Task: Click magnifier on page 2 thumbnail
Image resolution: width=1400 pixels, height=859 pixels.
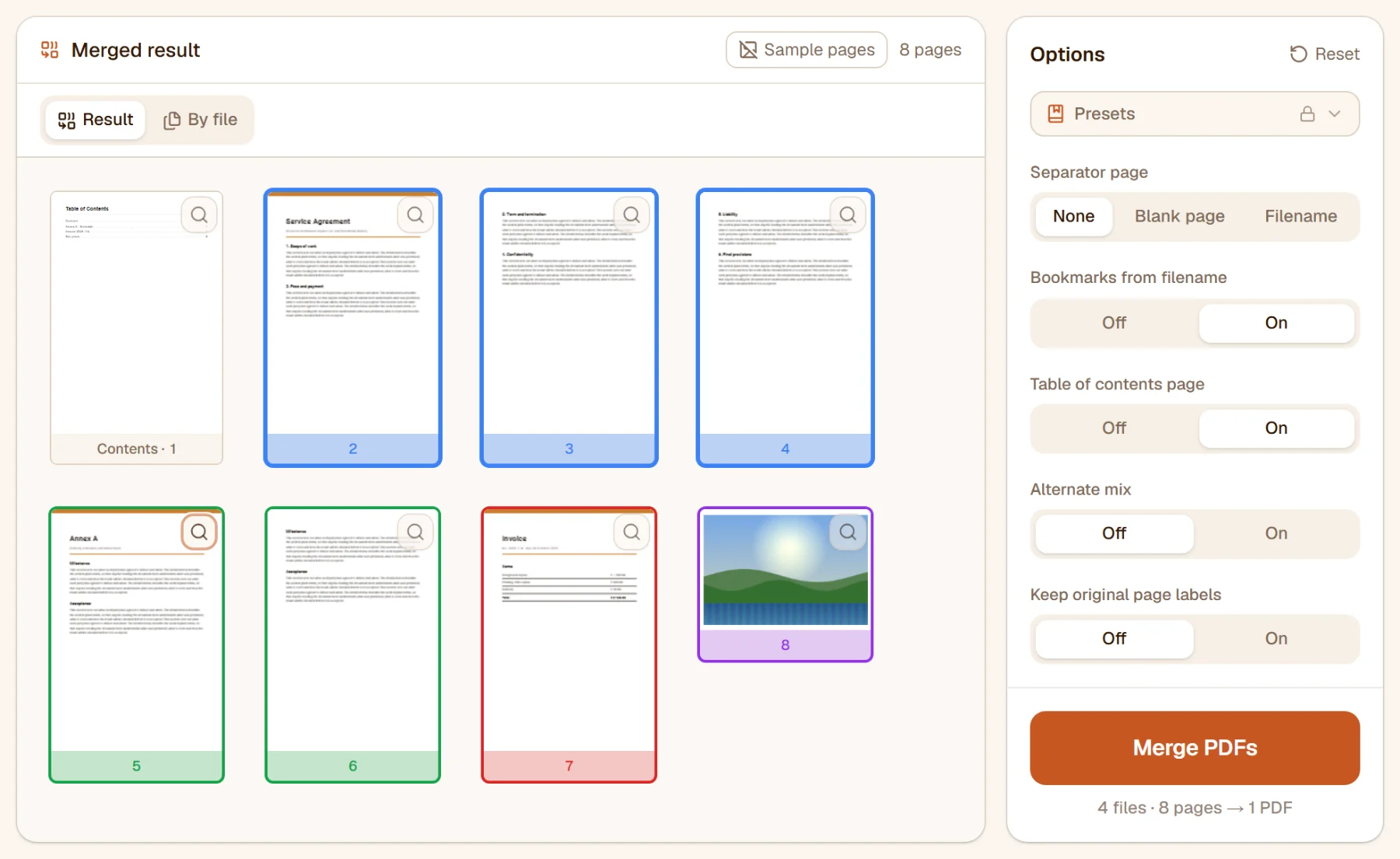Action: tap(415, 215)
